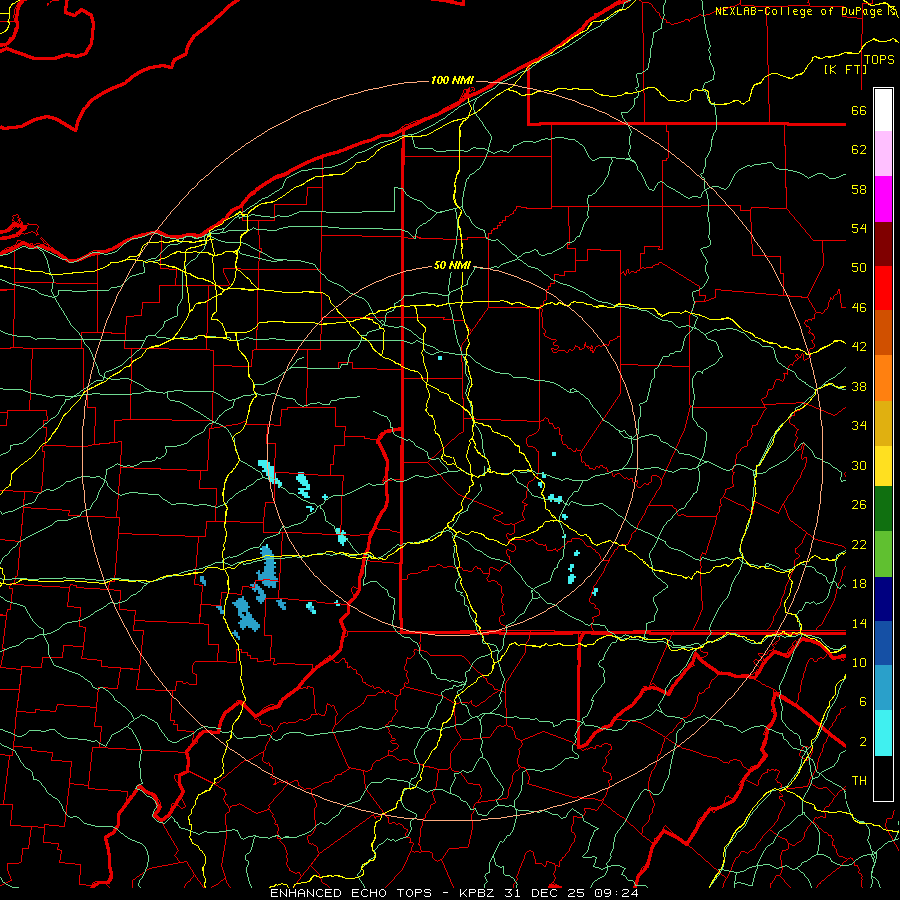
Task: Select the maroon swatch in the color scale
Action: coord(883,244)
